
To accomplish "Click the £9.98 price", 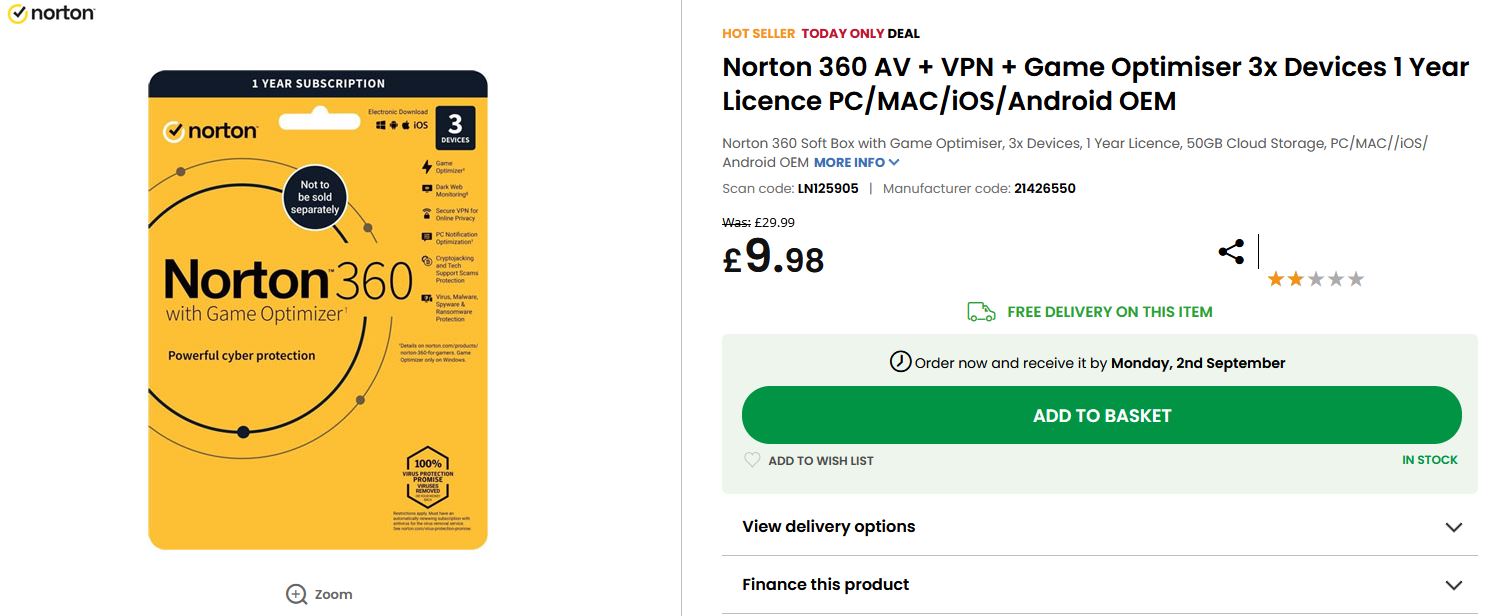I will coord(774,258).
